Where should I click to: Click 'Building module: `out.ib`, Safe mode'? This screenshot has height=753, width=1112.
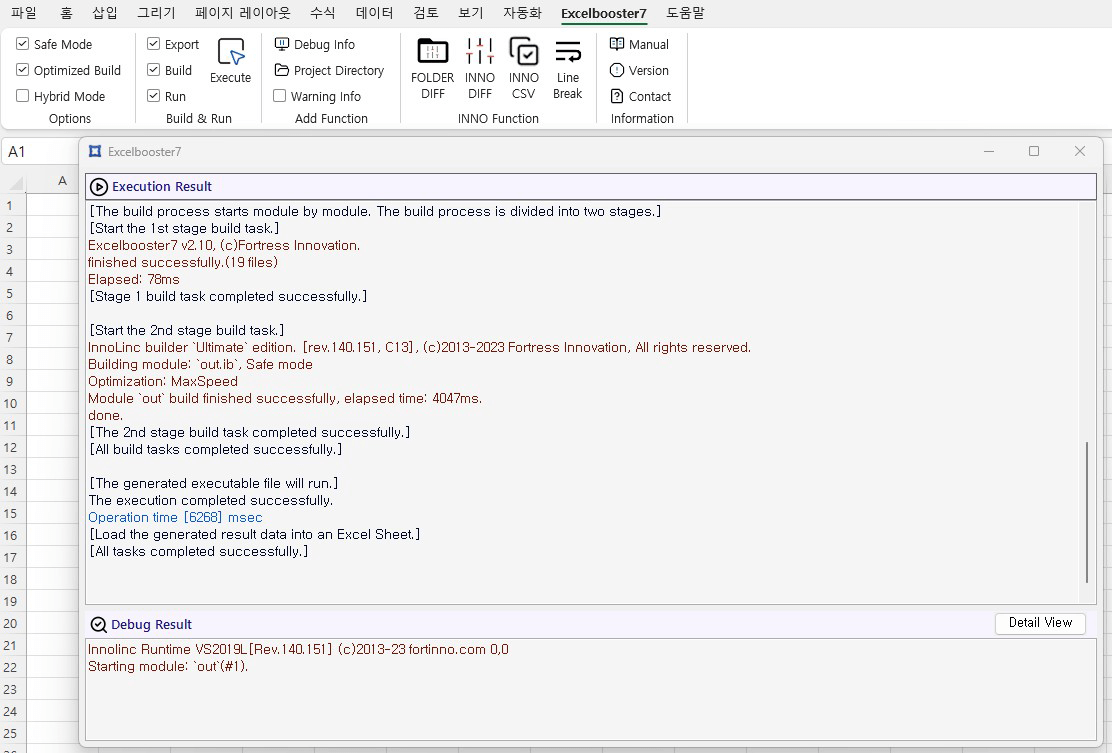click(200, 364)
